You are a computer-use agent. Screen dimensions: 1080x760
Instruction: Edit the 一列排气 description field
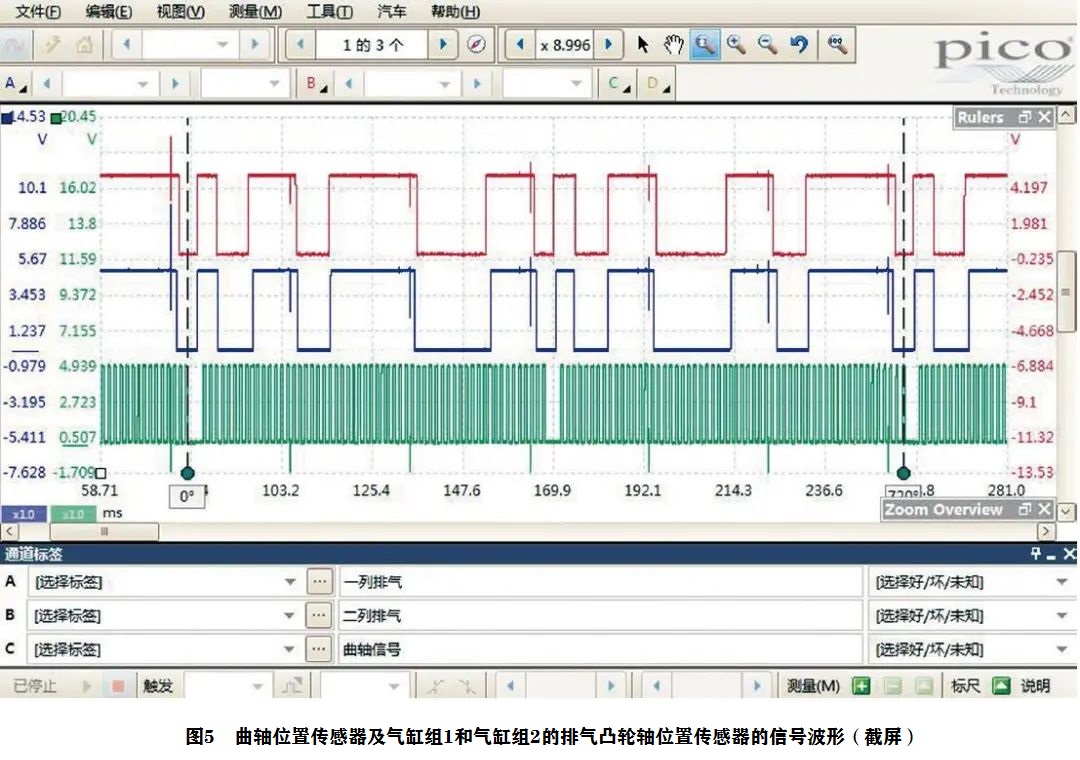coord(600,582)
